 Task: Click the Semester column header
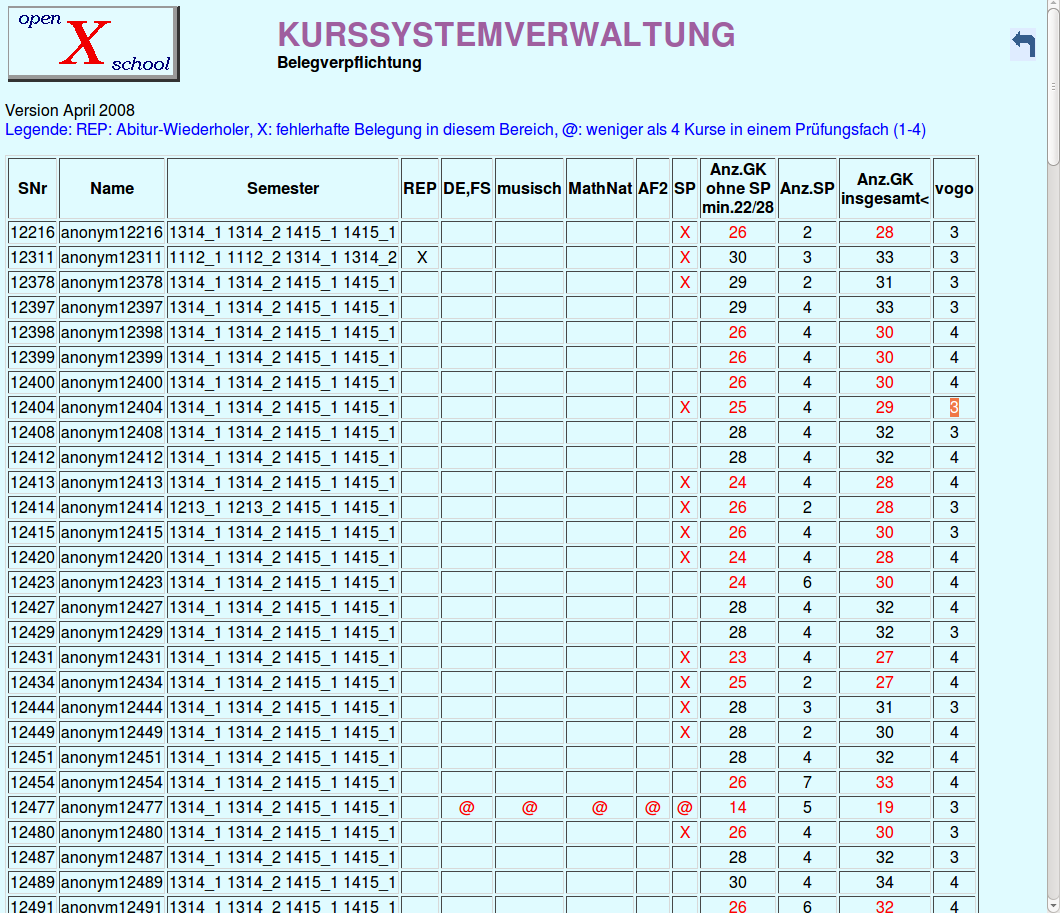pyautogui.click(x=283, y=189)
